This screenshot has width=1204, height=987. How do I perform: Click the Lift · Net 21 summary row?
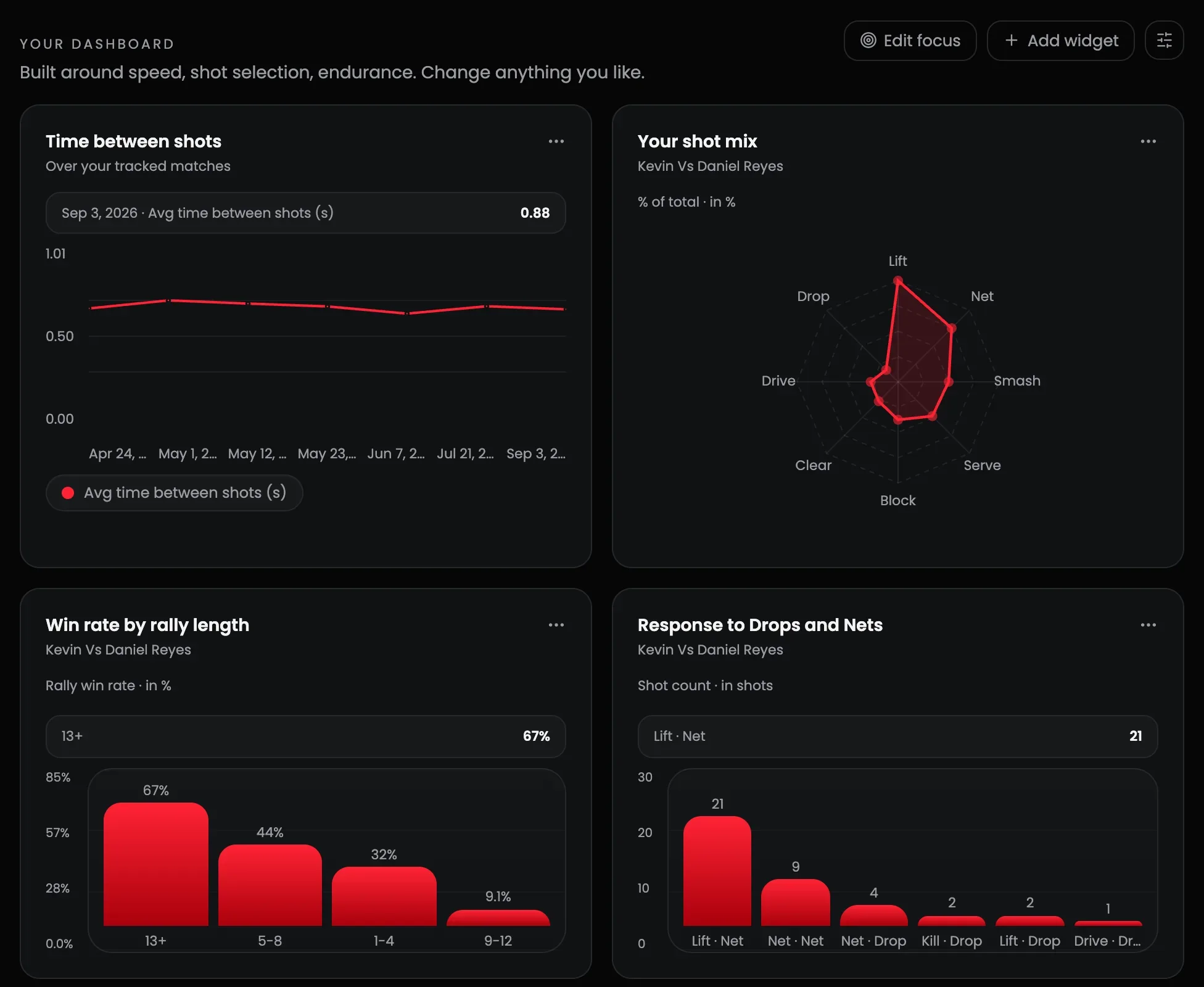click(x=897, y=736)
